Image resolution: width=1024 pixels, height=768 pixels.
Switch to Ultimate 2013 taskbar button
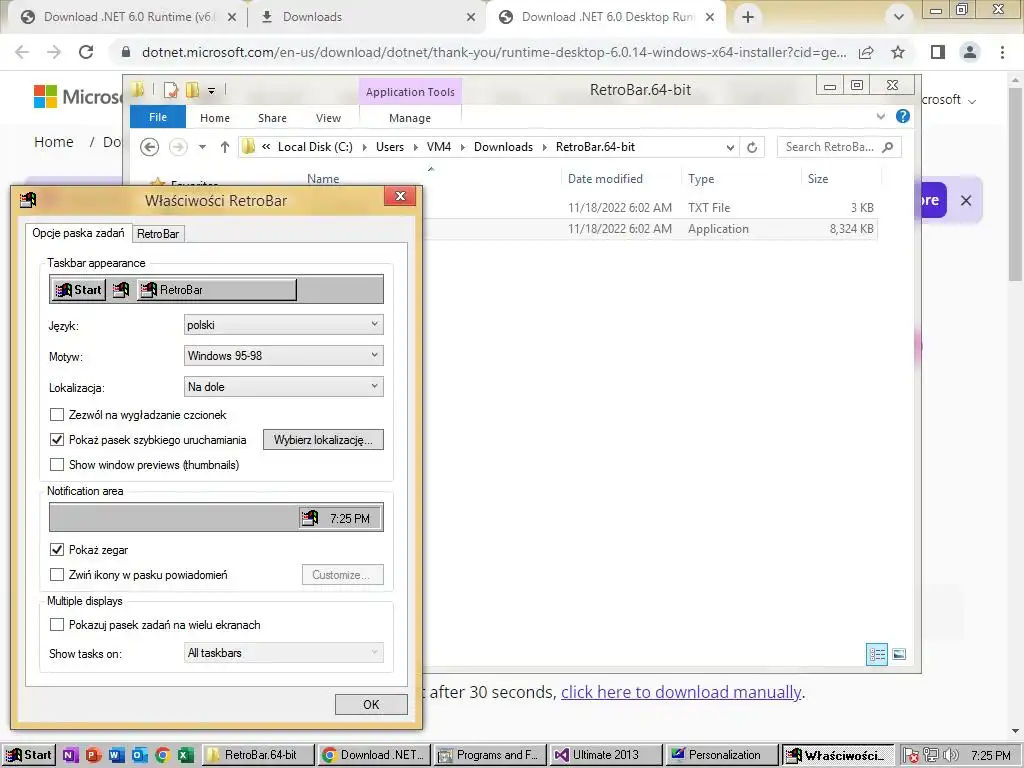tap(605, 755)
